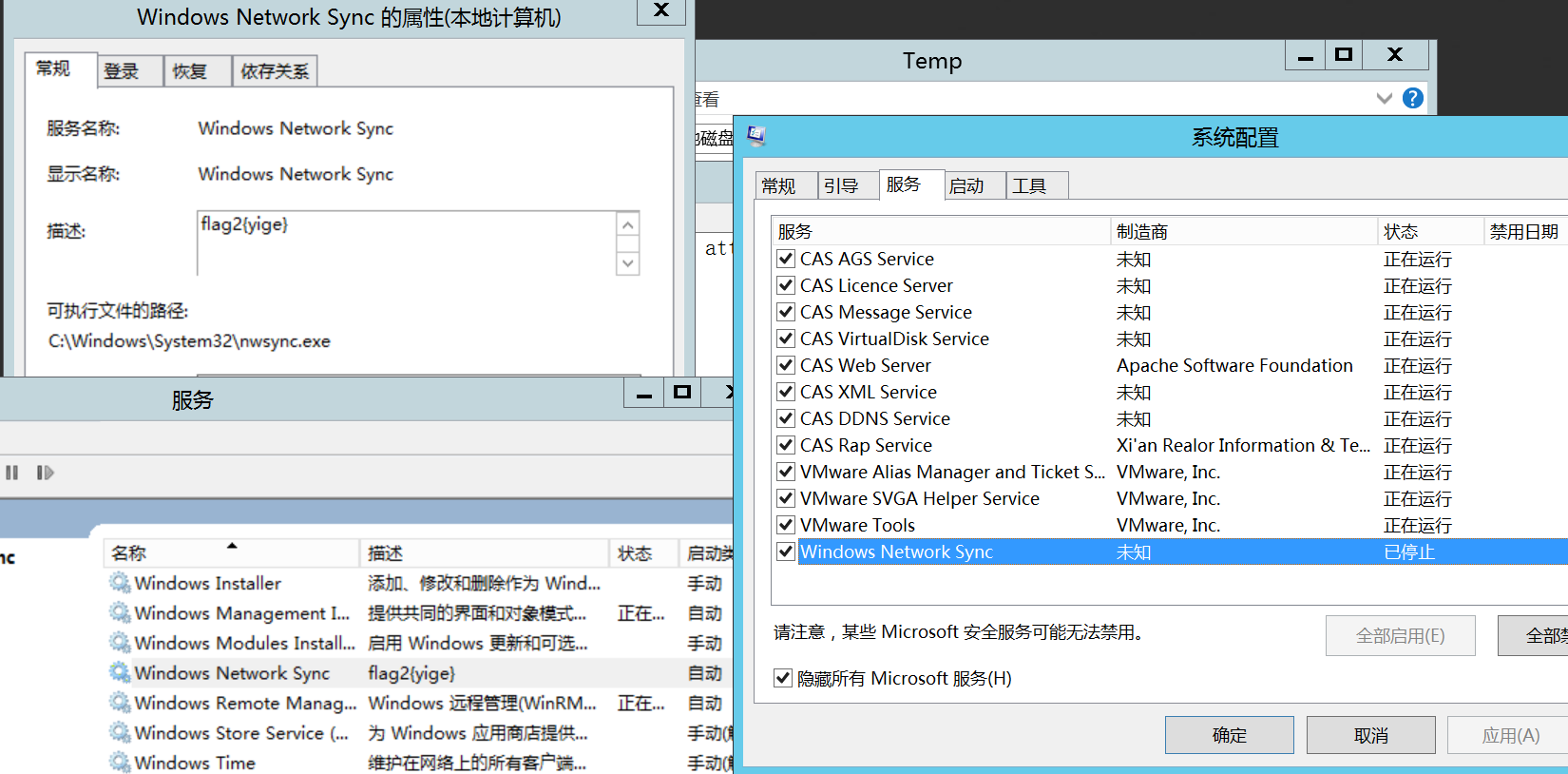Uncheck the CAS VirtualDisk Service checkbox

(786, 339)
